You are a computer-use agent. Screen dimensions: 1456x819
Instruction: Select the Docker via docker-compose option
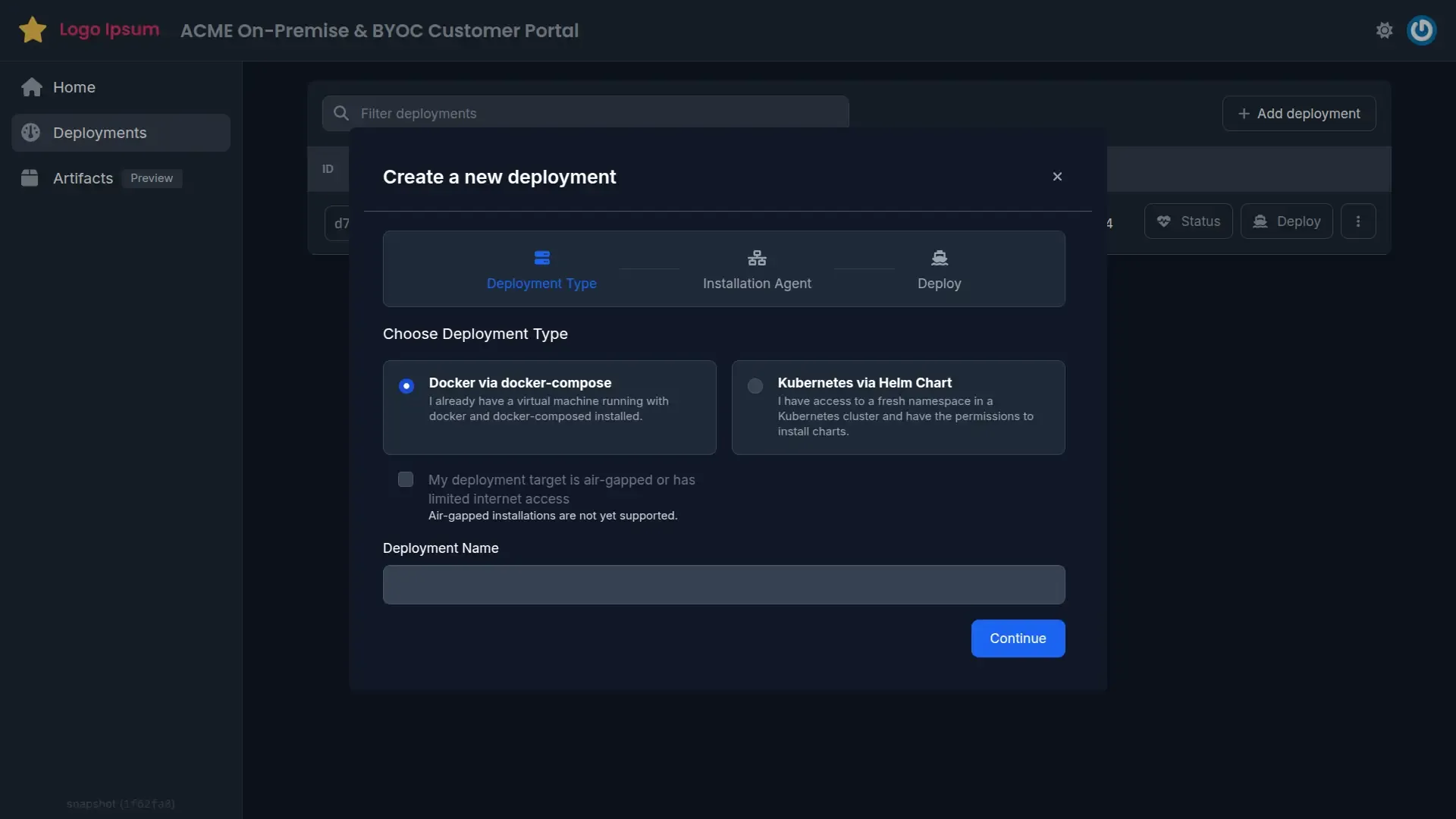tap(406, 386)
